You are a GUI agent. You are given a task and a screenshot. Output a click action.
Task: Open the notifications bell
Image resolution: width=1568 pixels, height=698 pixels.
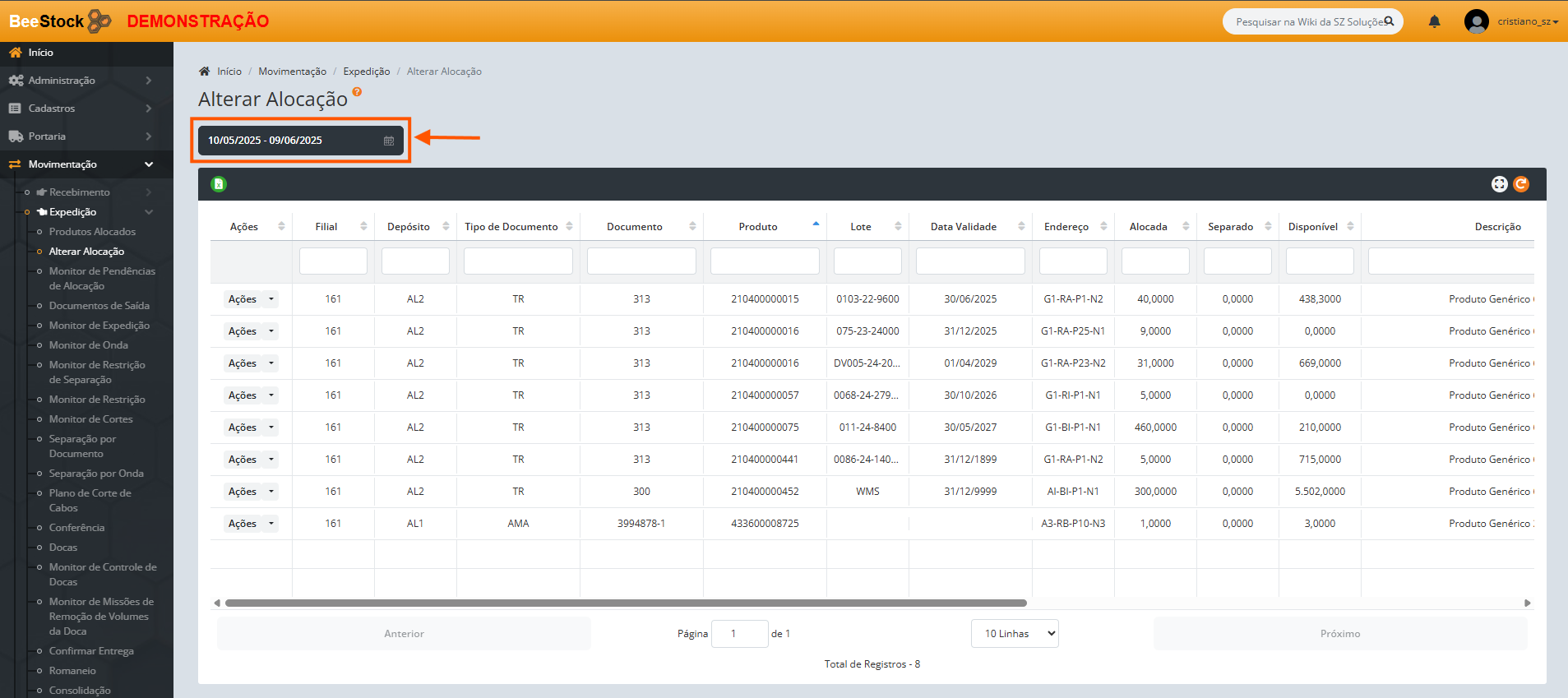point(1434,21)
